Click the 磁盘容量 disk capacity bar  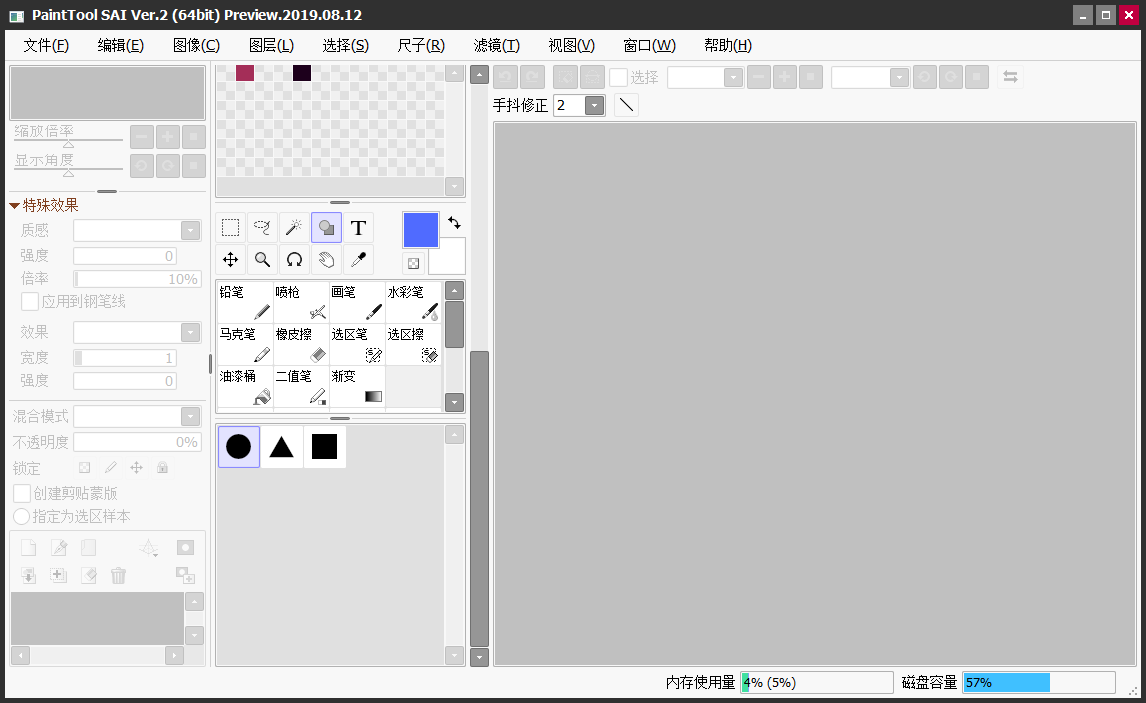[x=1039, y=683]
